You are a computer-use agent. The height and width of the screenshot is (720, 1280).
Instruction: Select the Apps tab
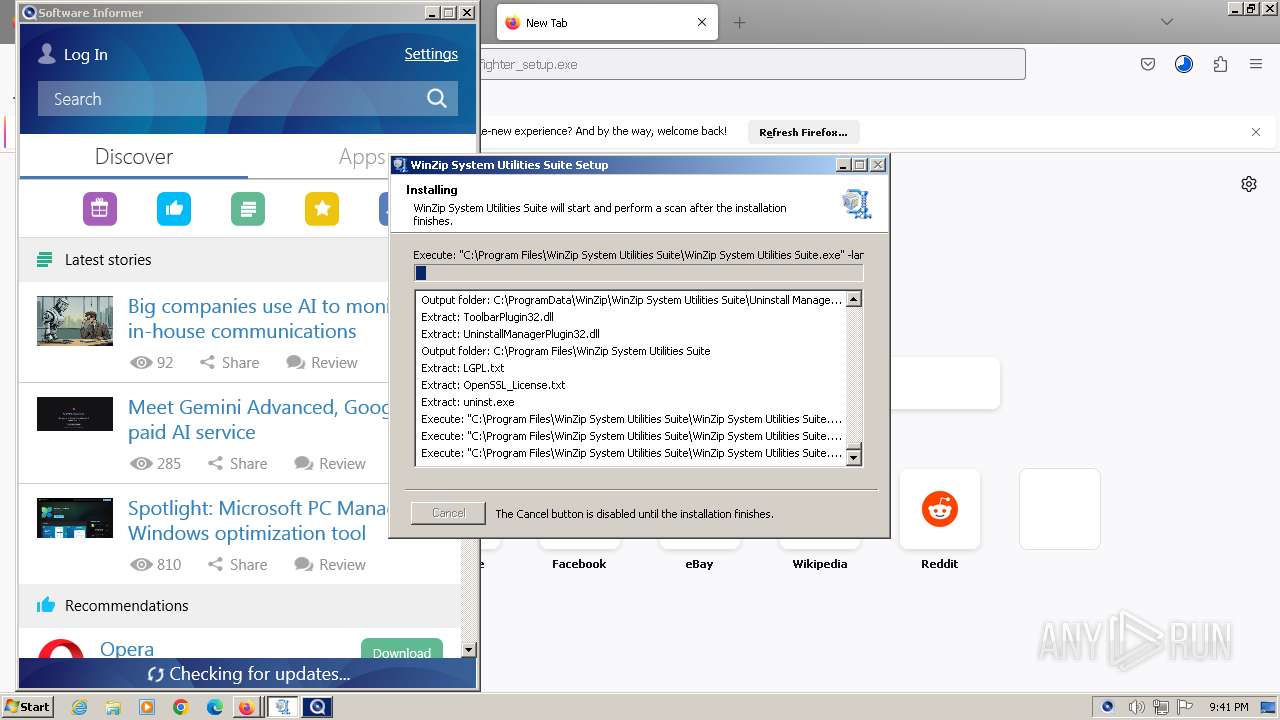[x=362, y=156]
